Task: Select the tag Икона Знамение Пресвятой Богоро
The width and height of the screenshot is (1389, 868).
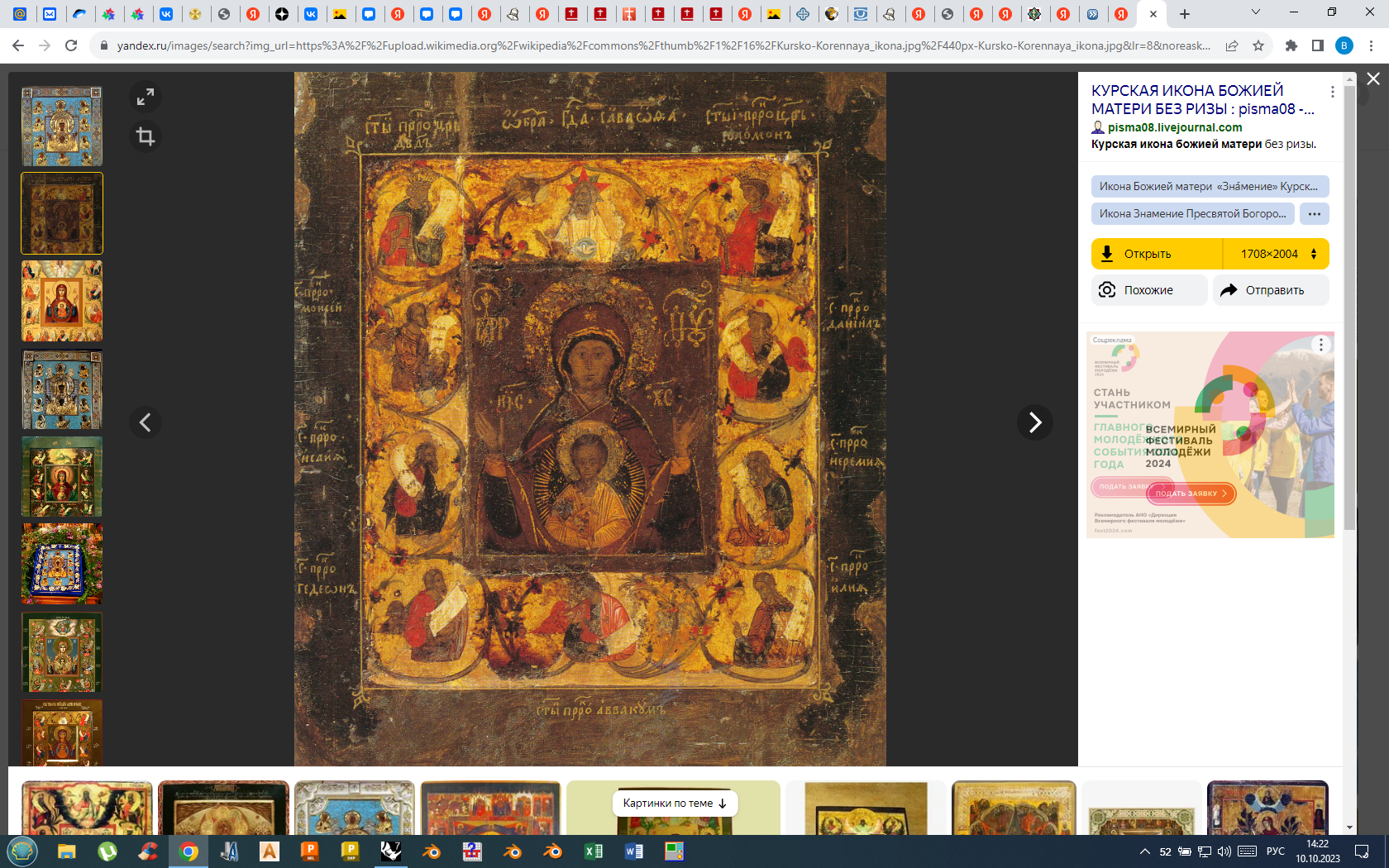Action: click(x=1193, y=213)
